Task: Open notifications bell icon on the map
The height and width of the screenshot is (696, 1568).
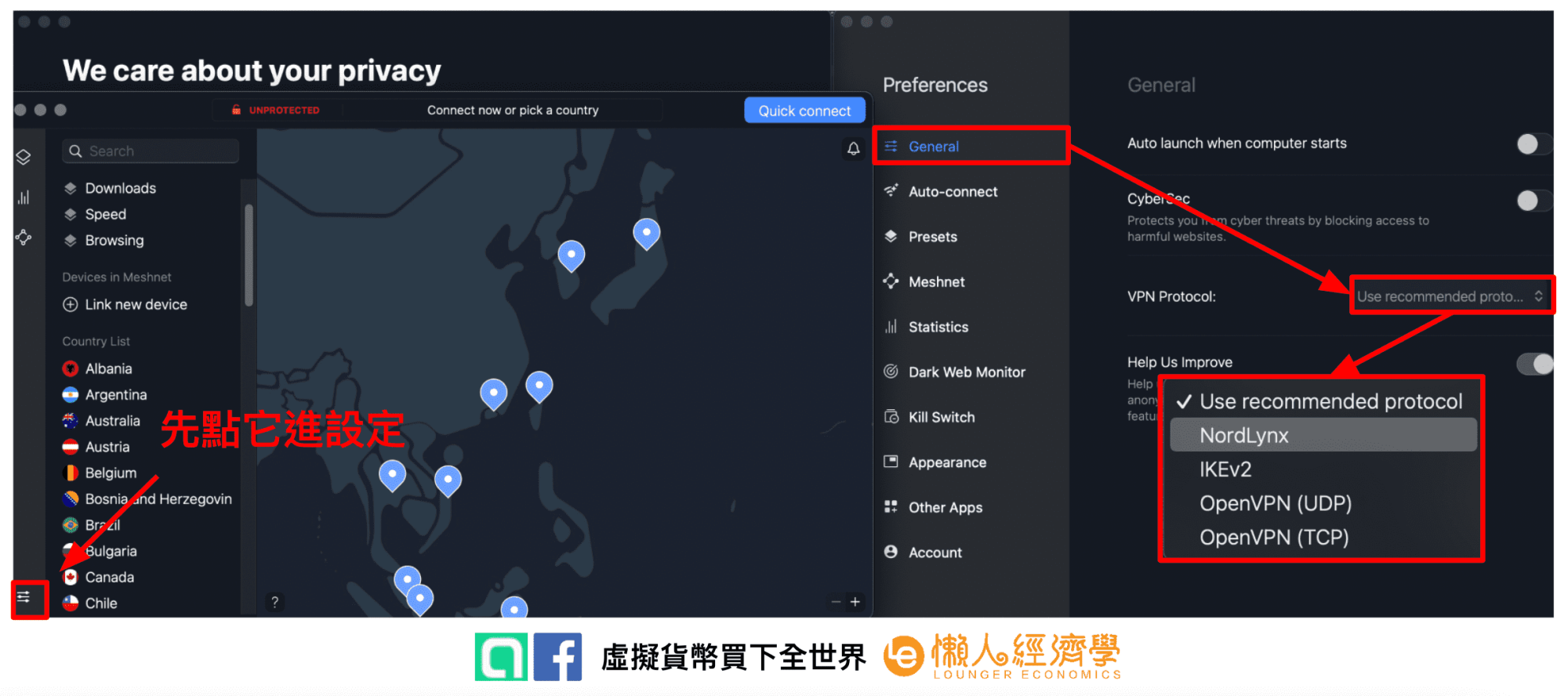Action: pos(854,148)
